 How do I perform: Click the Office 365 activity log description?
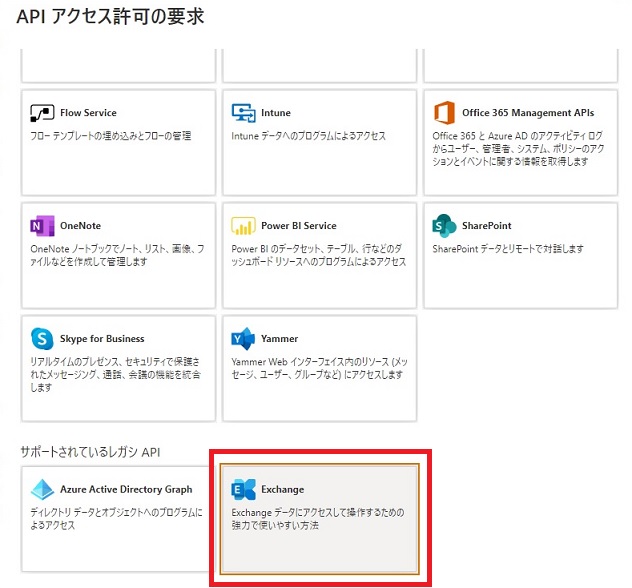(518, 149)
